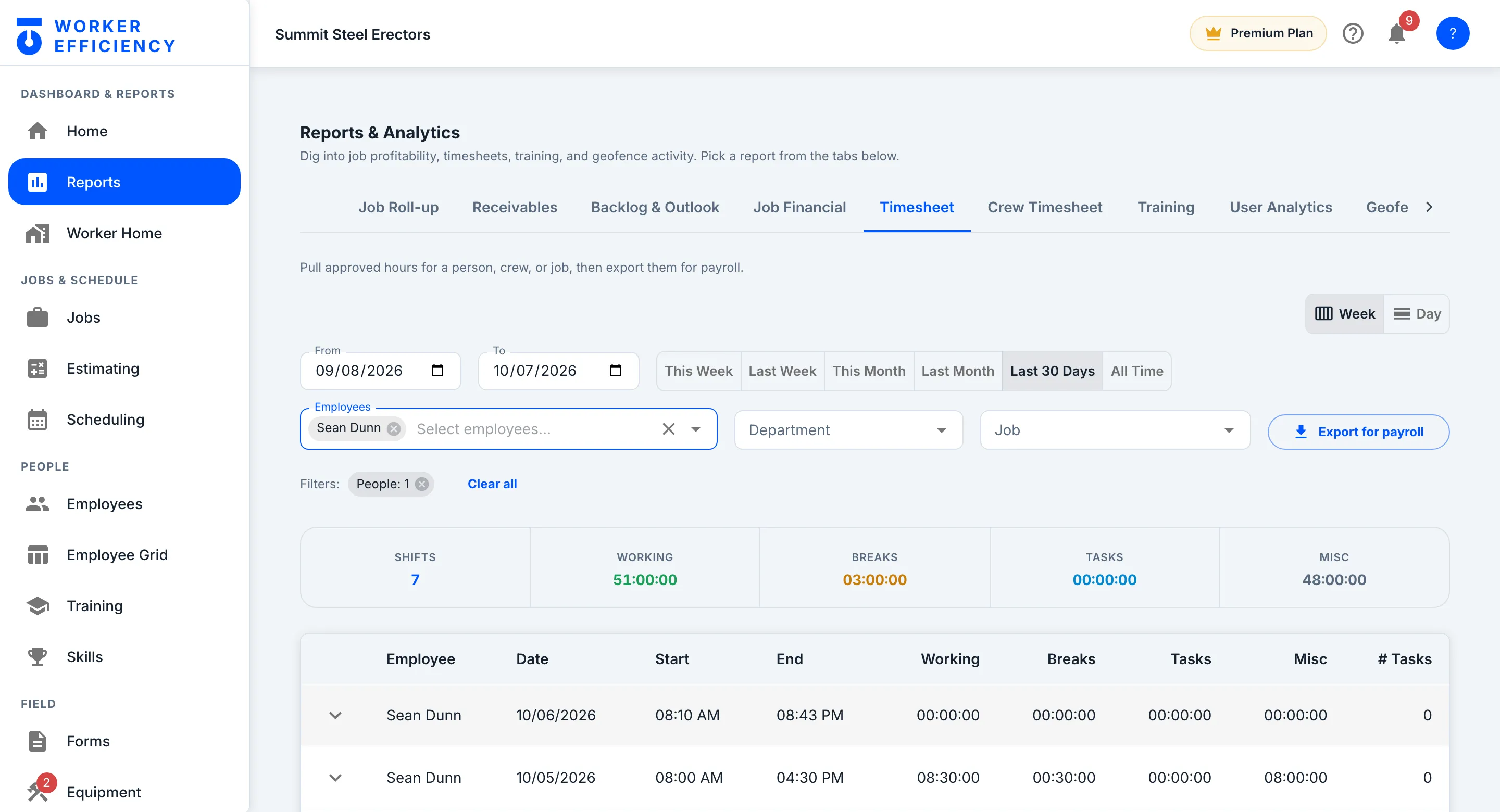The image size is (1500, 812).
Task: Open notifications bell with 9 badge
Action: (1397, 33)
